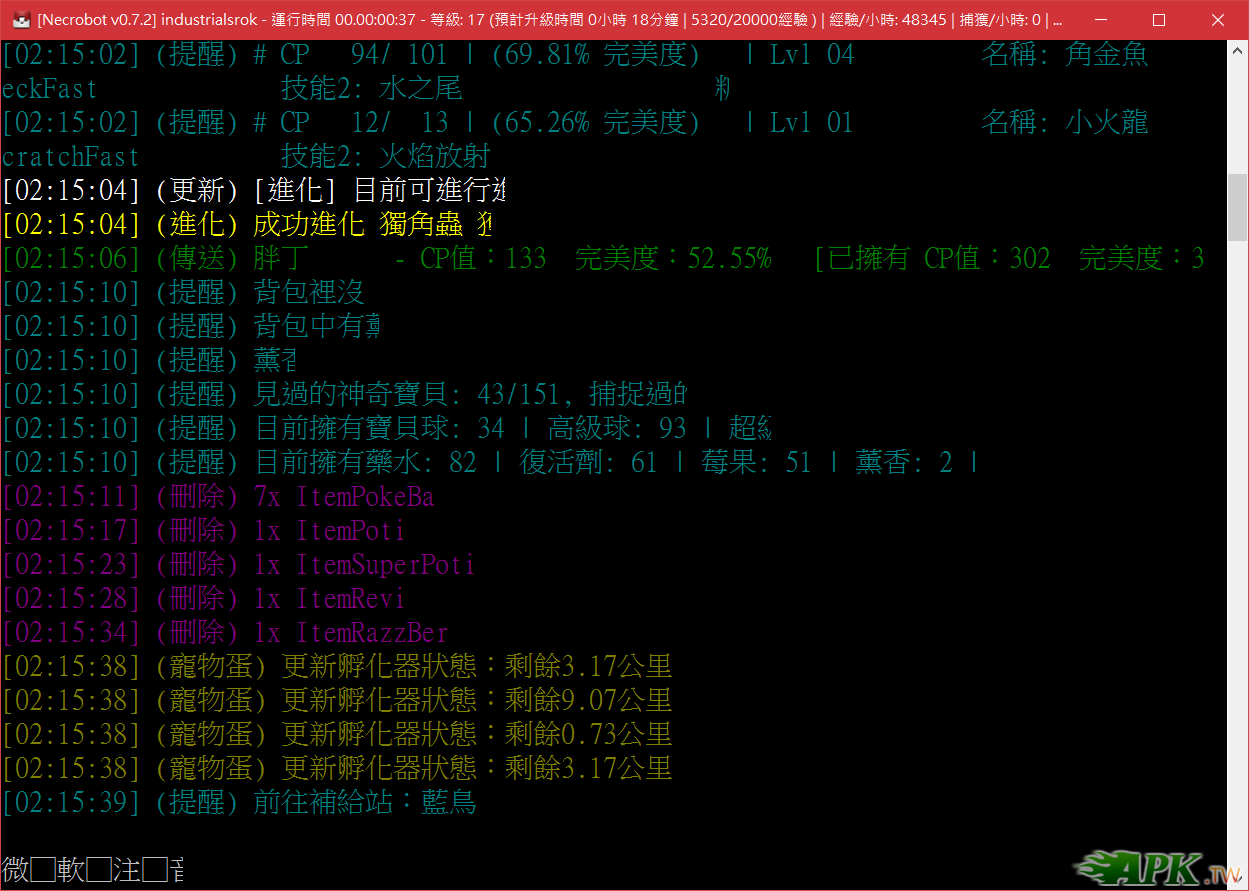
Task: Click the skill text '技能2: 火焰放射'
Action: coord(385,156)
